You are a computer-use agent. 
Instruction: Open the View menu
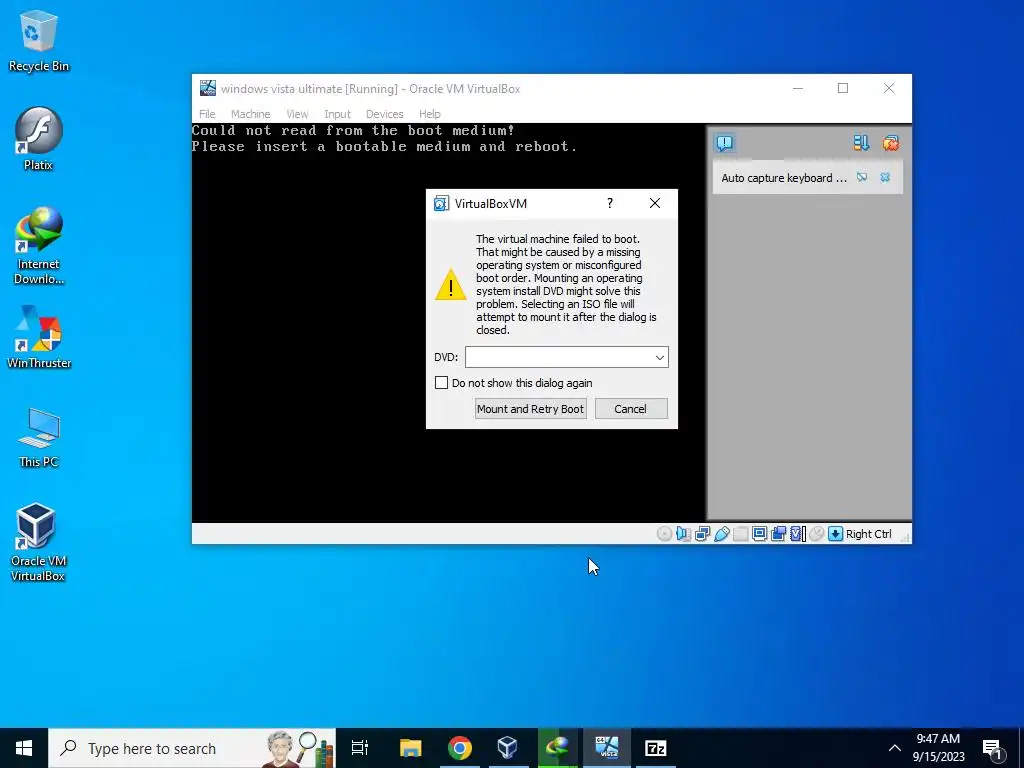pos(297,114)
